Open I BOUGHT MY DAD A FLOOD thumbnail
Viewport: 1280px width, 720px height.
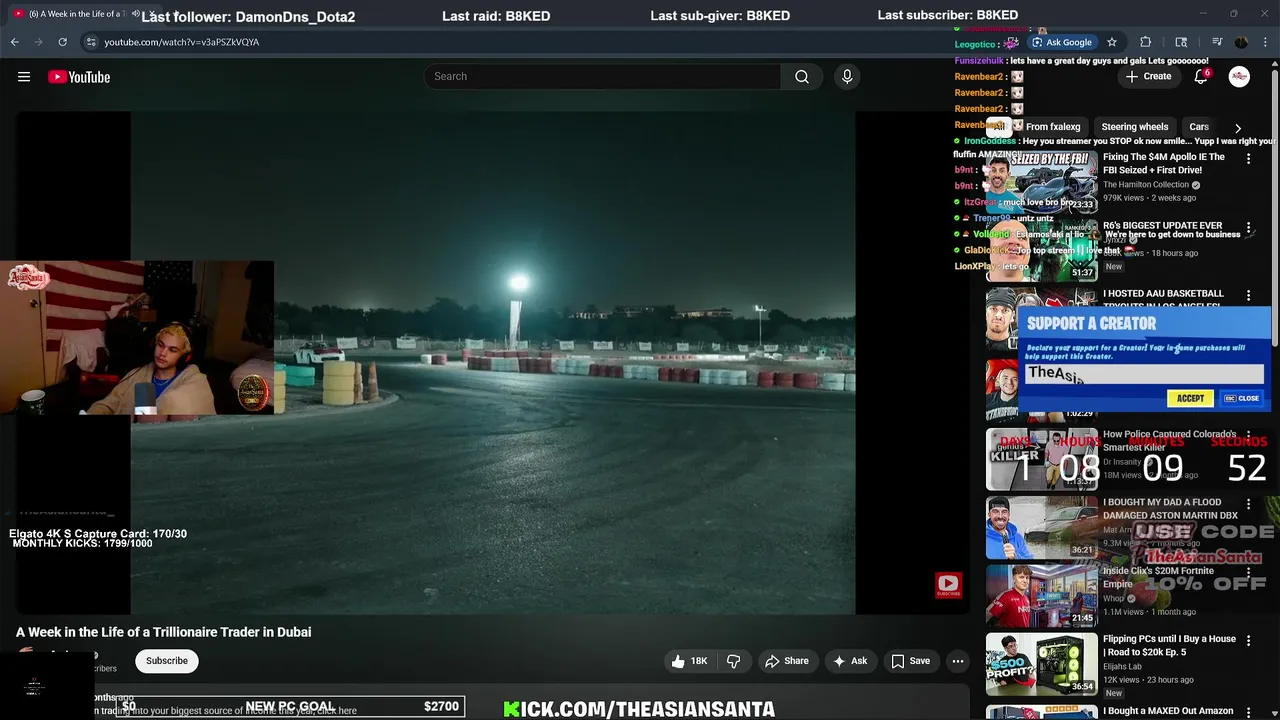[x=1042, y=527]
